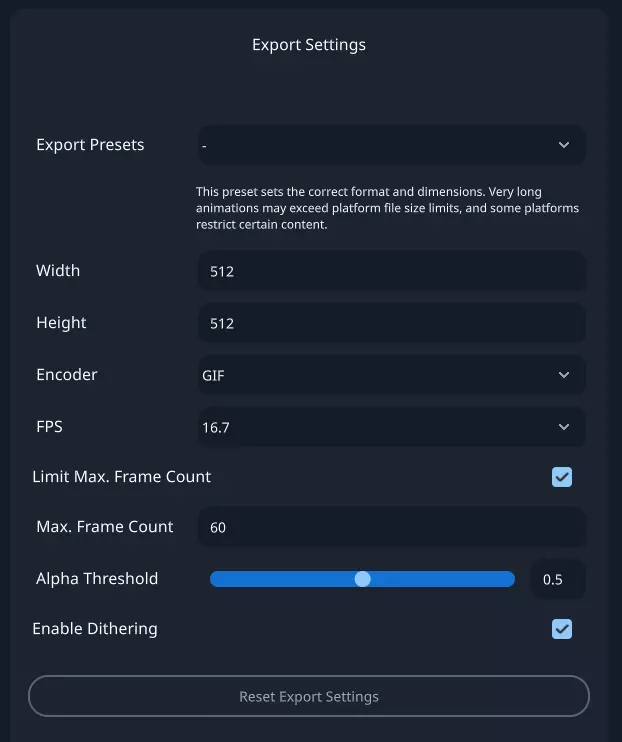The image size is (622, 742).
Task: Click the Export Presets chevron arrow
Action: point(564,145)
